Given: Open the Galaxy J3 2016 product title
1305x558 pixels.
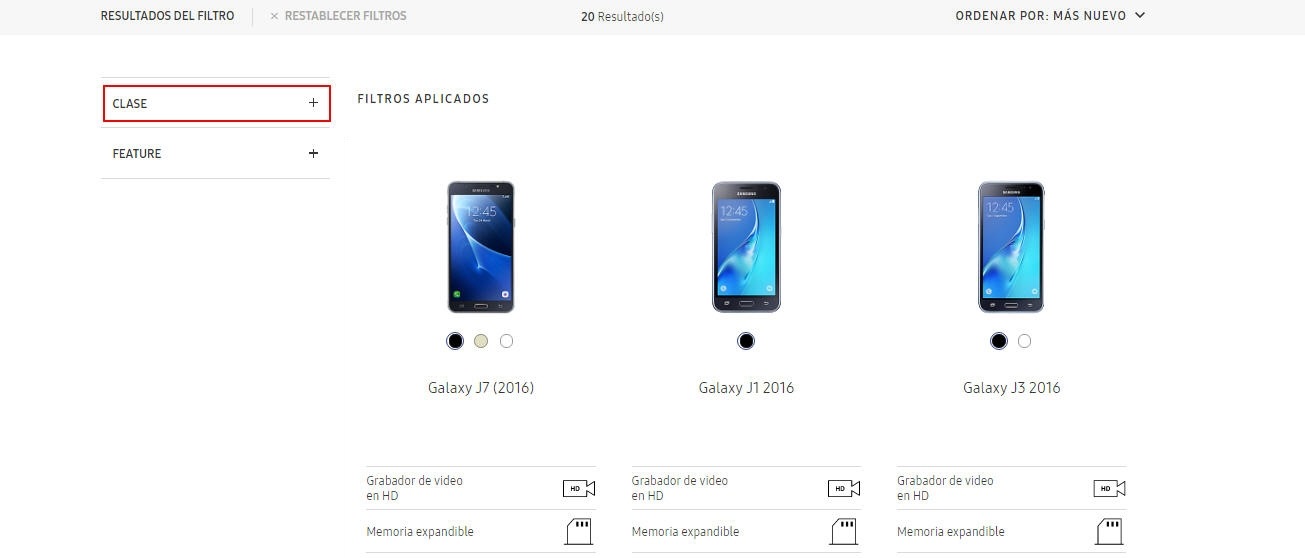Looking at the screenshot, I should [1011, 388].
